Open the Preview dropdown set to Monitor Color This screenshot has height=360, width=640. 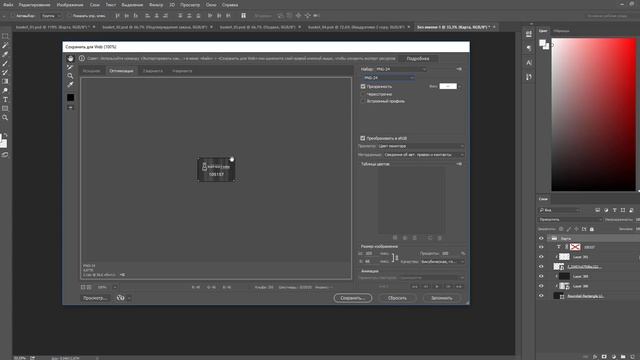pos(421,146)
